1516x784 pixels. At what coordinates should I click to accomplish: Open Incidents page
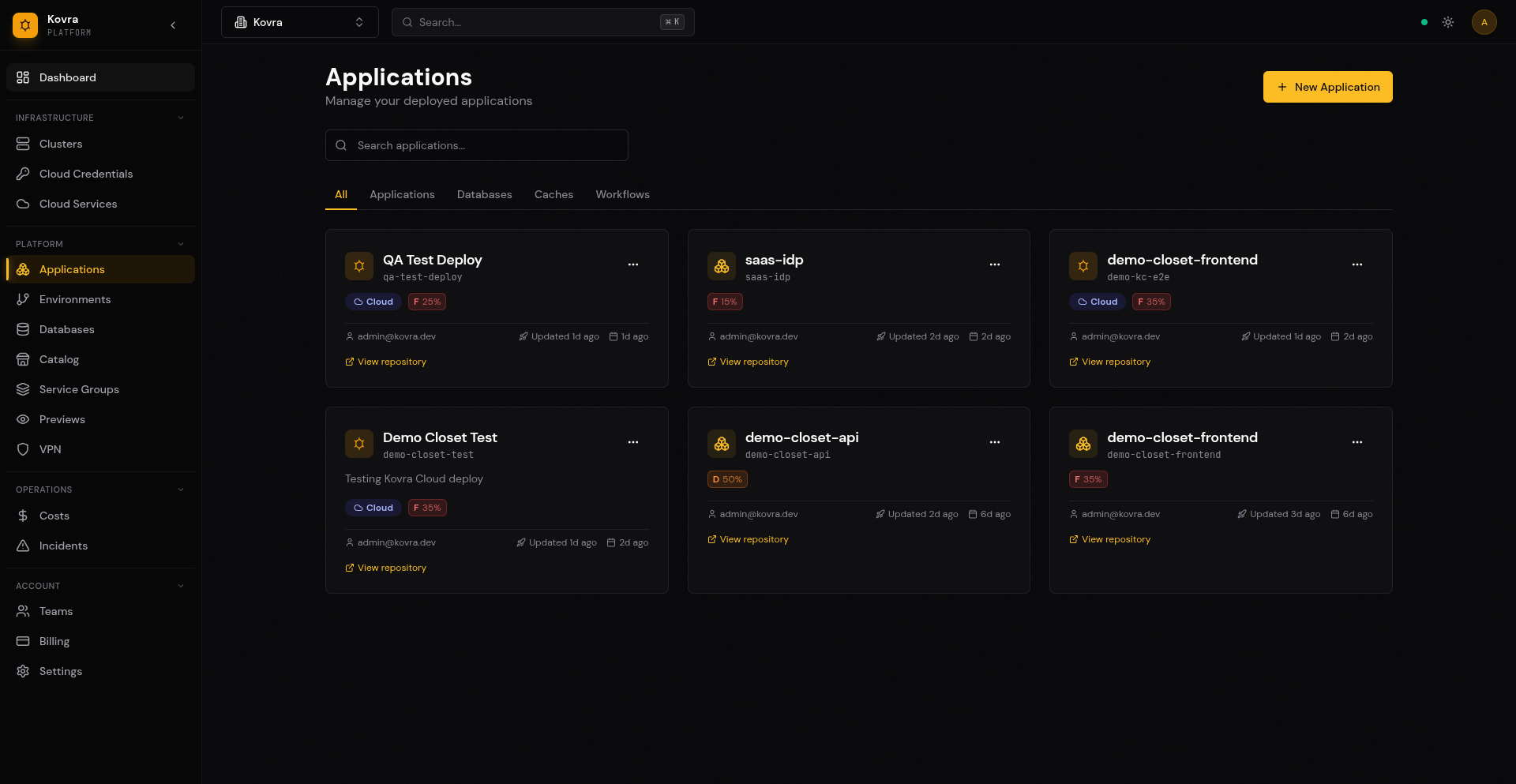(x=100, y=546)
